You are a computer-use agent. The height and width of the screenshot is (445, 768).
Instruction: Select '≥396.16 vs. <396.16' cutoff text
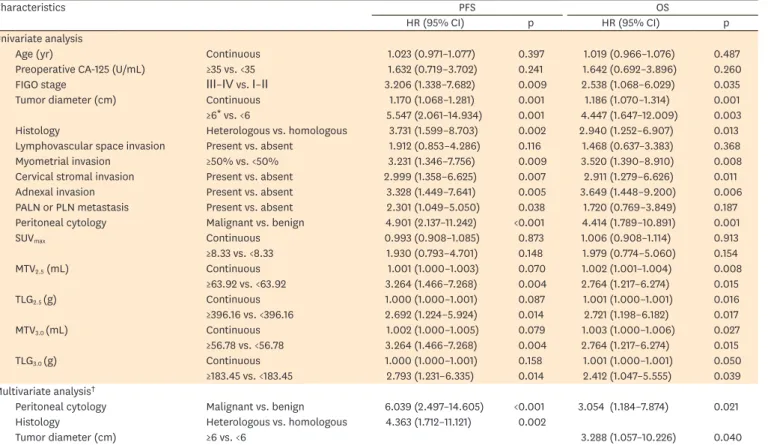[x=250, y=315]
